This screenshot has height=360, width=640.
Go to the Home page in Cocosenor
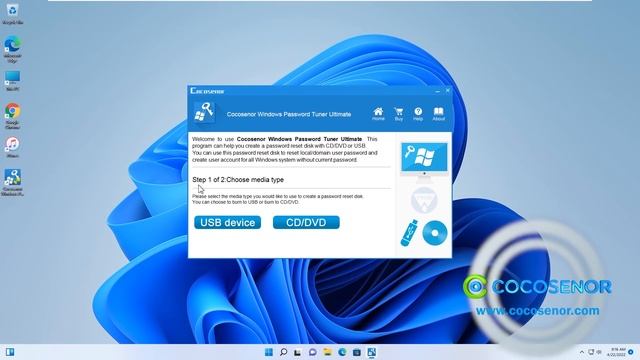coord(378,113)
